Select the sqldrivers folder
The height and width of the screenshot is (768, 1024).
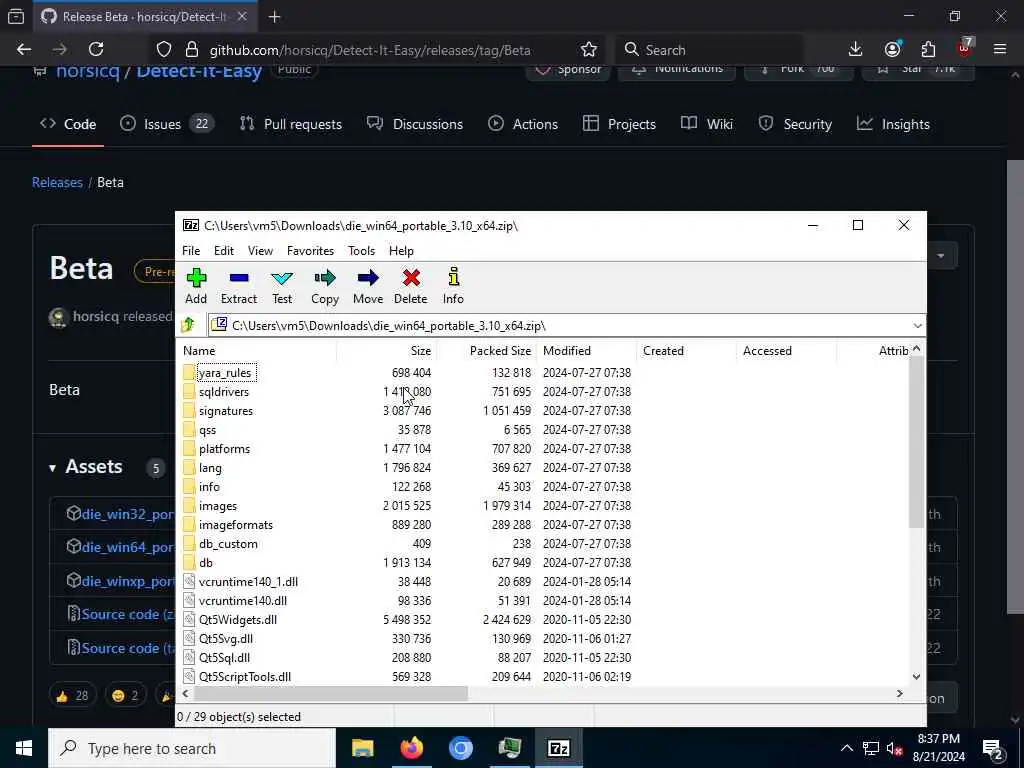click(224, 392)
